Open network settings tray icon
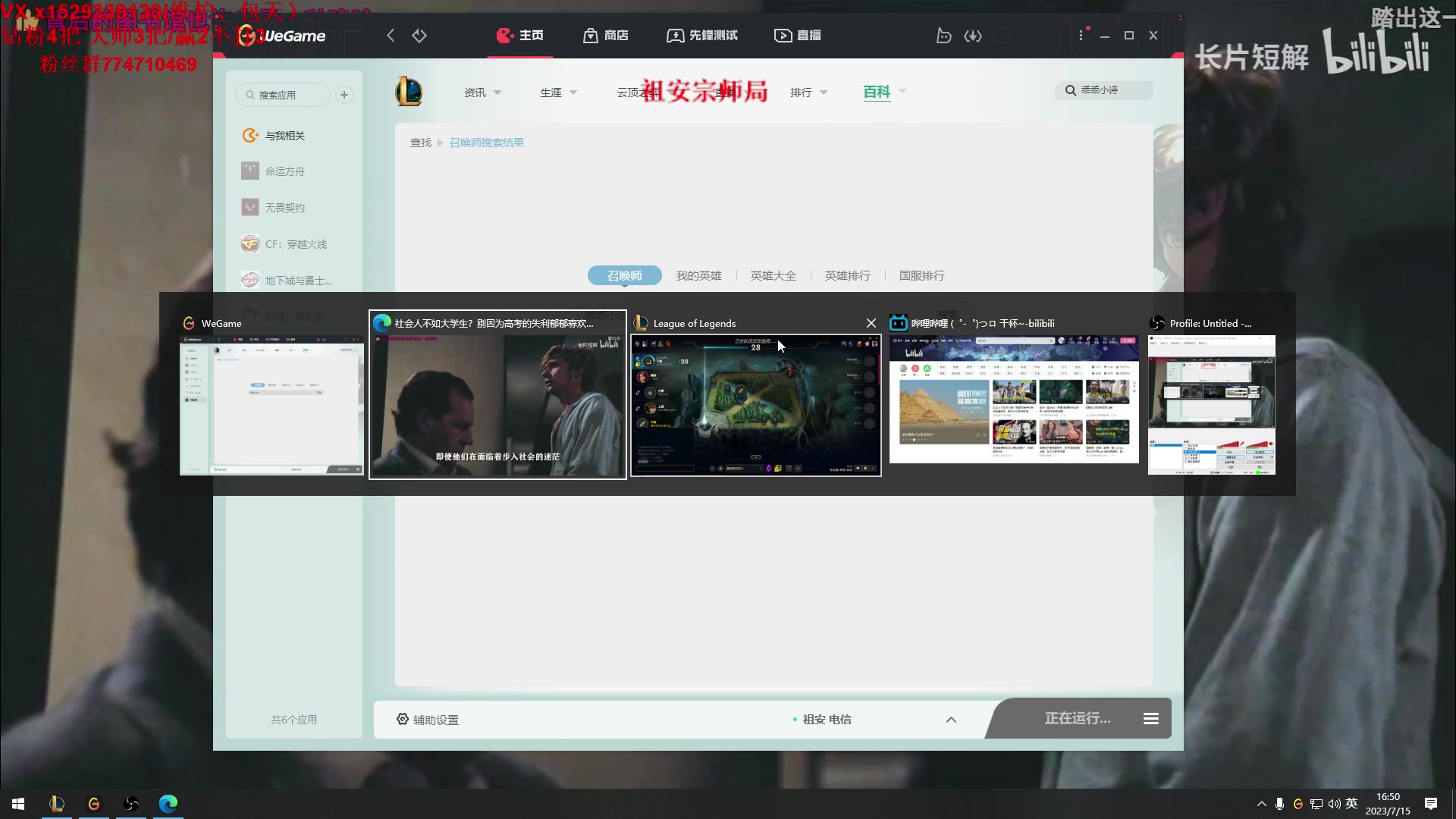This screenshot has width=1456, height=819. tap(1316, 804)
